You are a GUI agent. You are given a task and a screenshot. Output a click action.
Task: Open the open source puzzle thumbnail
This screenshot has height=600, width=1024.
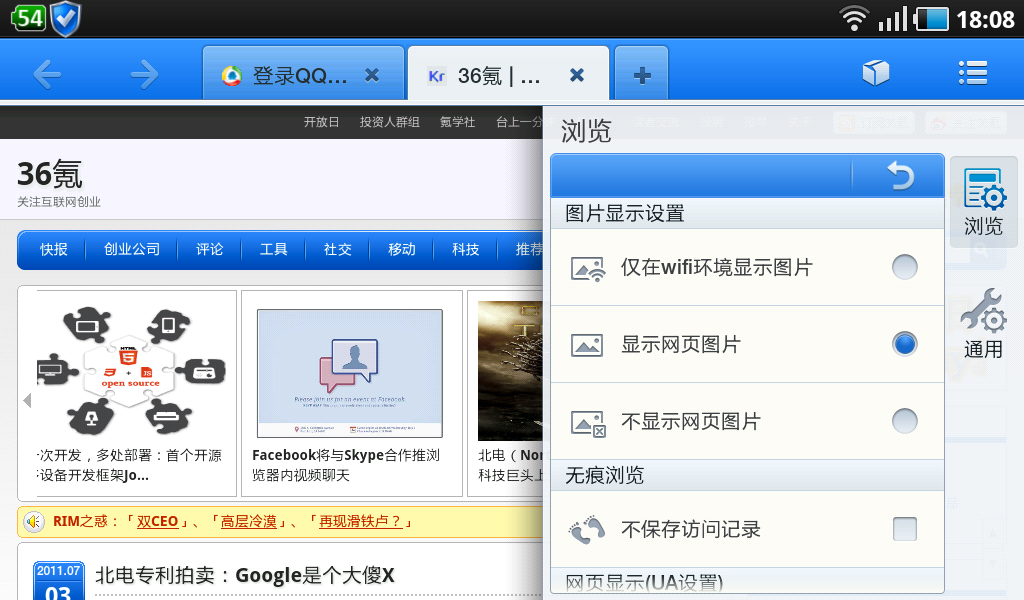click(x=131, y=370)
